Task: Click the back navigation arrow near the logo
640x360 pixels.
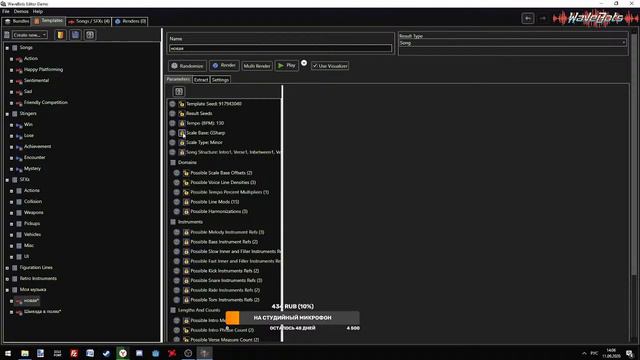Action: 528,18
